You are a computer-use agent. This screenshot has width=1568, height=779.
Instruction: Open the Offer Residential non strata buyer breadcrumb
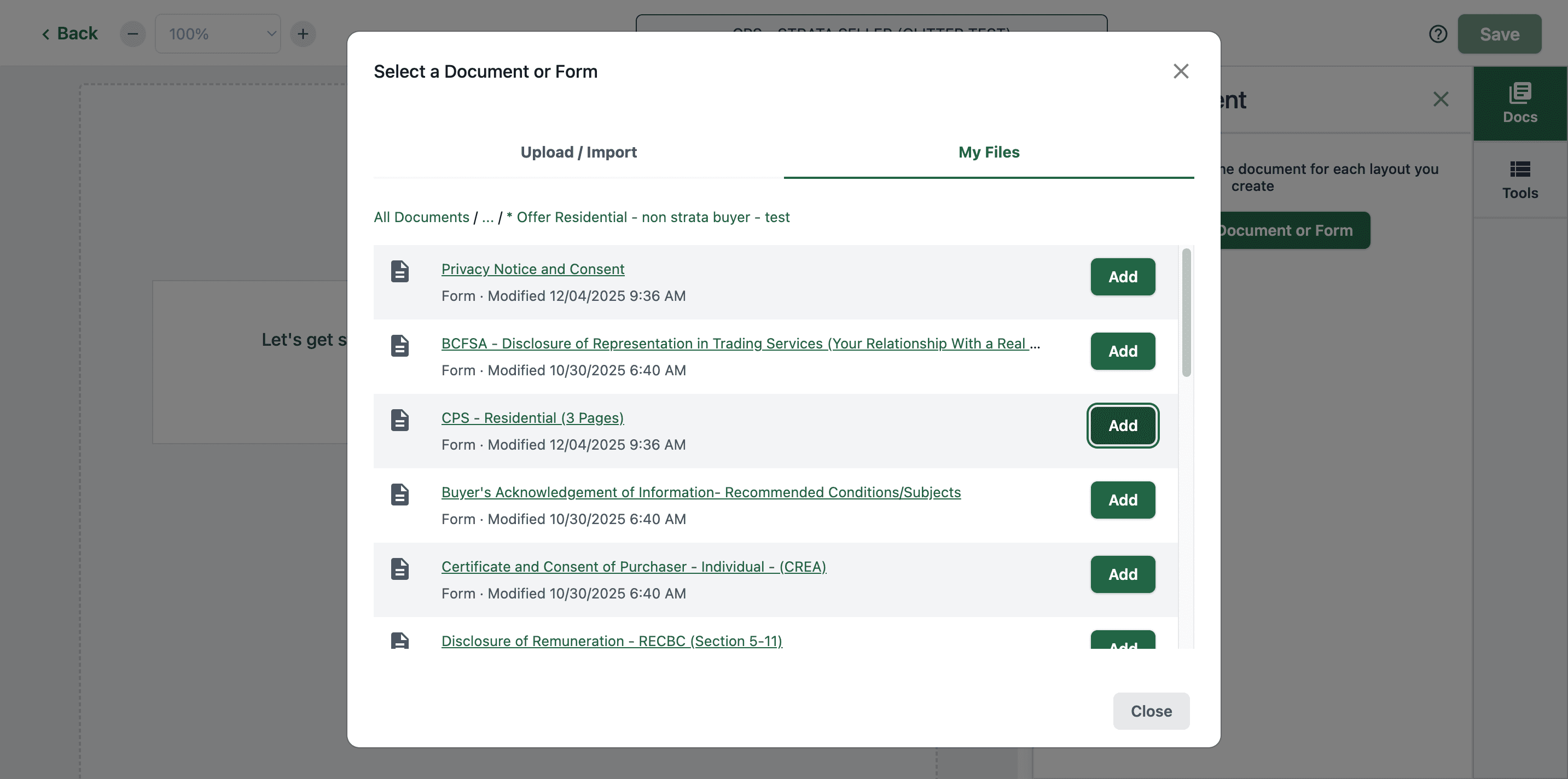(648, 217)
